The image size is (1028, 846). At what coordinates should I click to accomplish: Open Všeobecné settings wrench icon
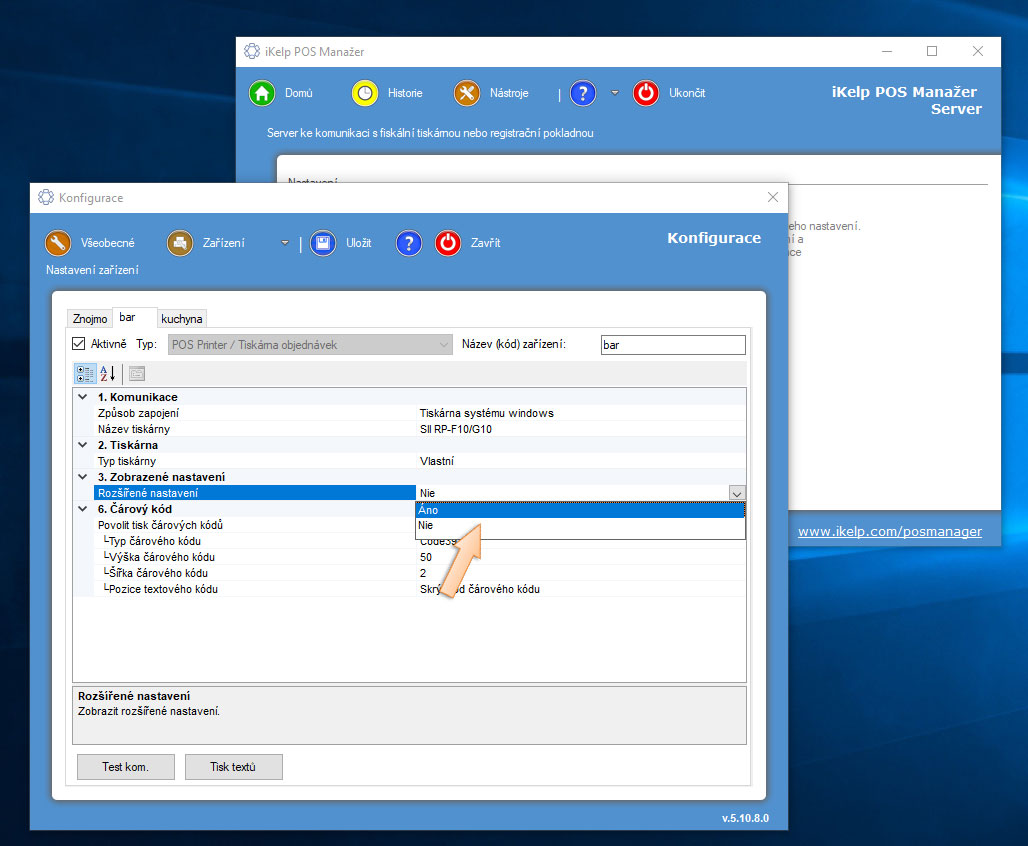click(x=58, y=243)
